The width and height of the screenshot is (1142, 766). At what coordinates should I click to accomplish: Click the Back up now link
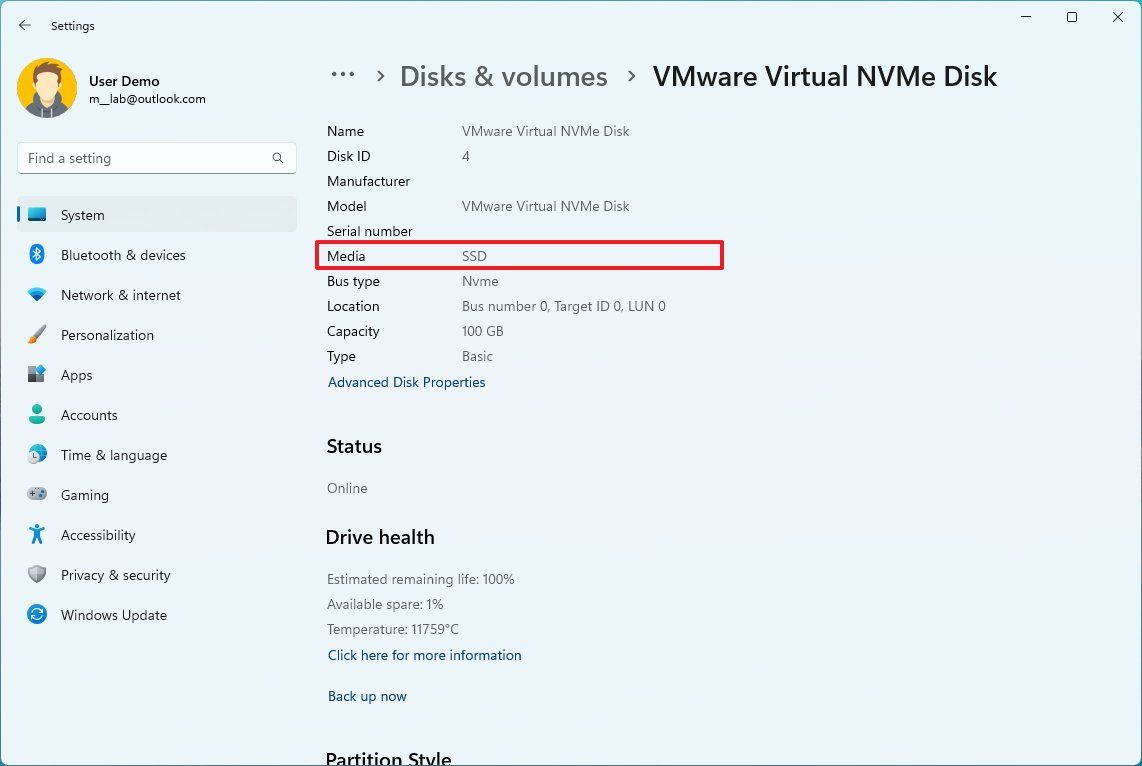pos(367,696)
